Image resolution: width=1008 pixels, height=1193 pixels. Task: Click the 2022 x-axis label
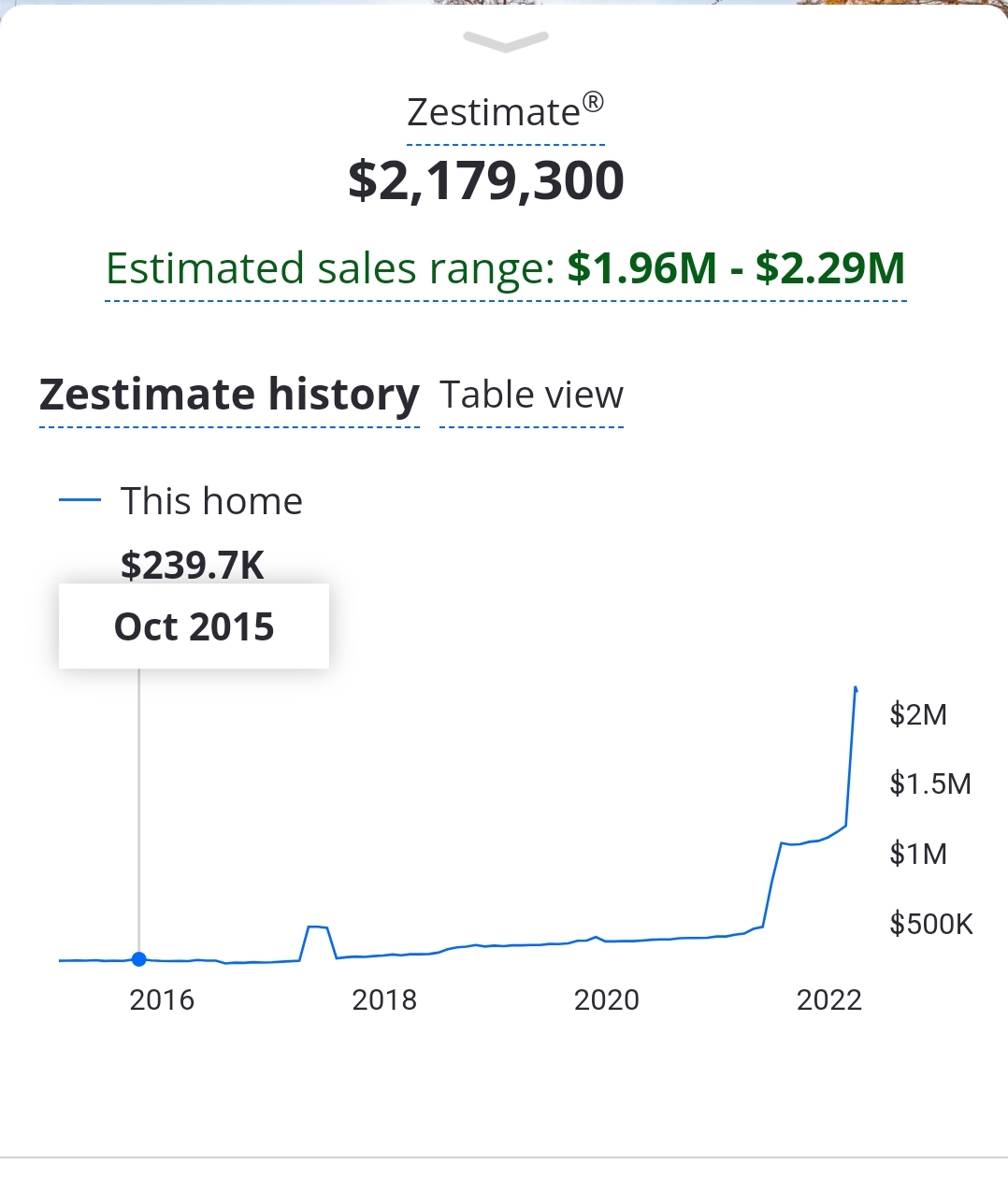tap(829, 999)
